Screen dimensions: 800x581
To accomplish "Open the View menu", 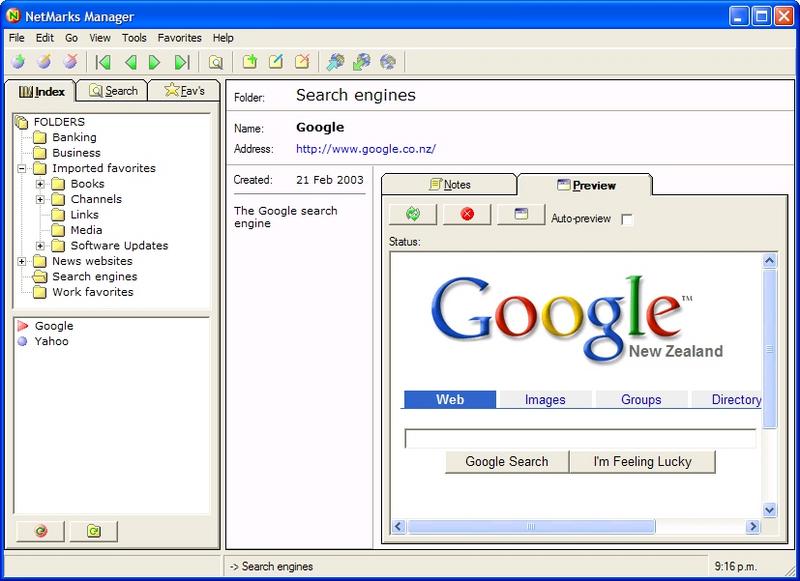I will 99,38.
